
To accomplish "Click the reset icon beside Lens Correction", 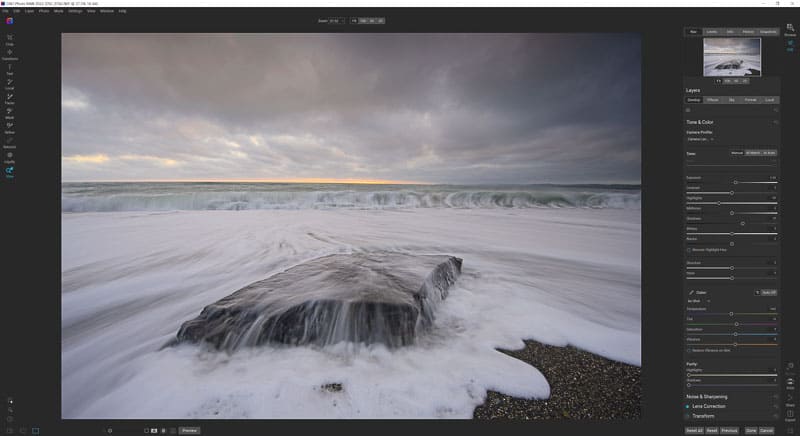I will click(x=776, y=406).
